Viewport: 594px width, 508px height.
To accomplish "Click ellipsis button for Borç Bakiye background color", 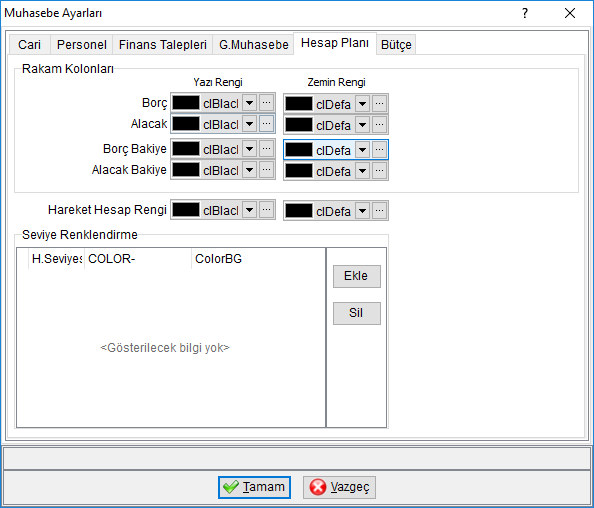I will (380, 150).
